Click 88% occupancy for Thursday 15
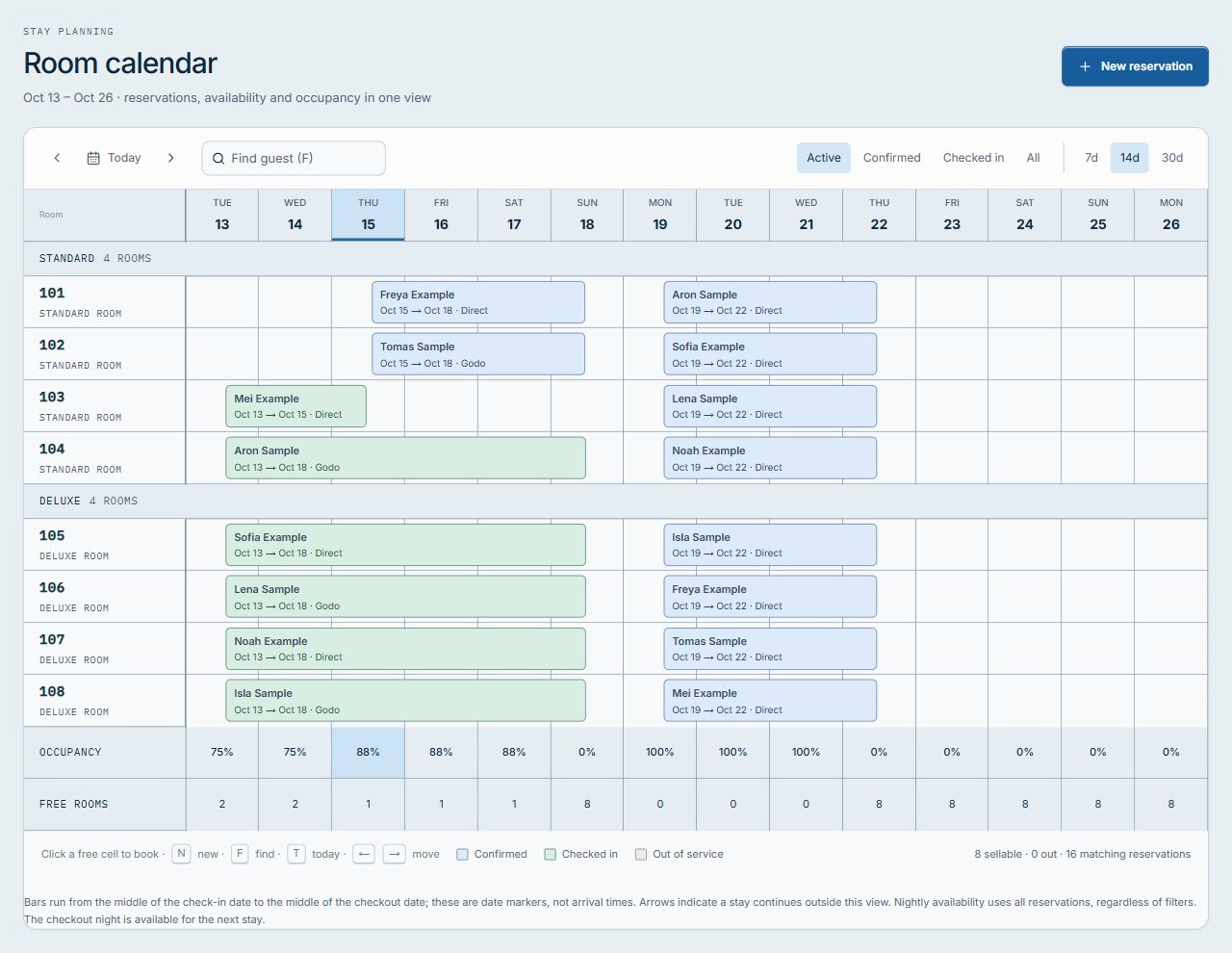 368,753
